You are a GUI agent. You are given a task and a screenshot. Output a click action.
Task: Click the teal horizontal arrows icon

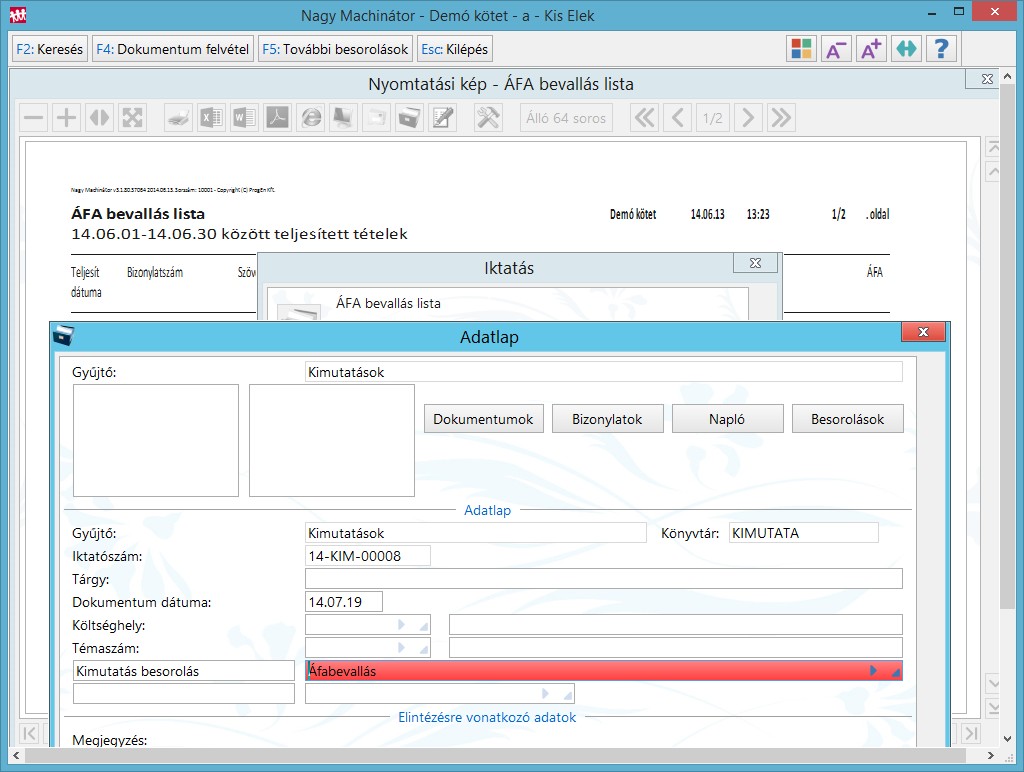[906, 49]
